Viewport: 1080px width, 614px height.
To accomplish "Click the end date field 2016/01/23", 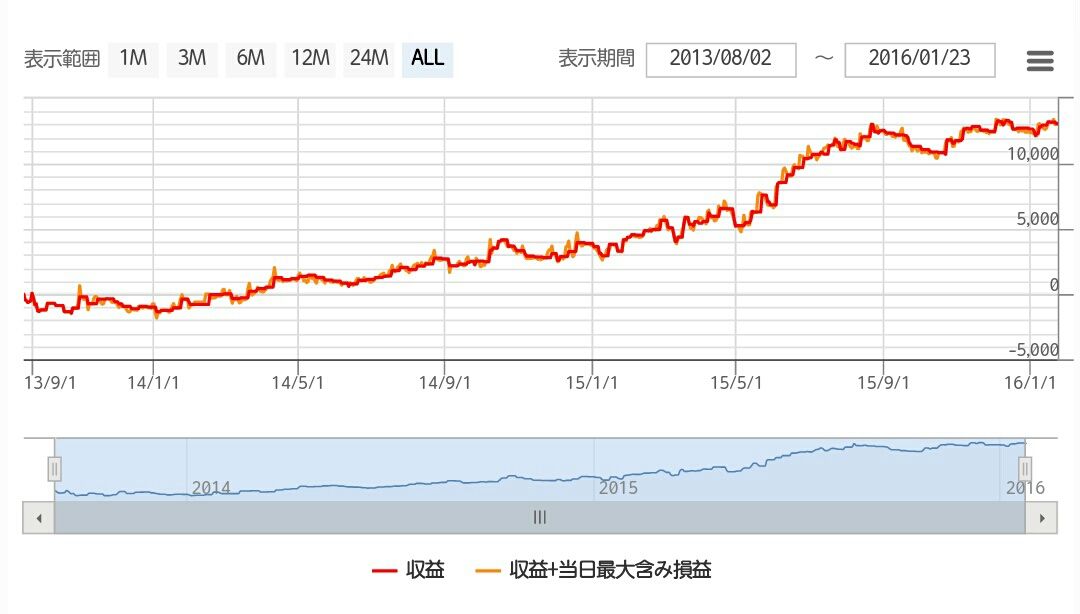I will pyautogui.click(x=920, y=59).
